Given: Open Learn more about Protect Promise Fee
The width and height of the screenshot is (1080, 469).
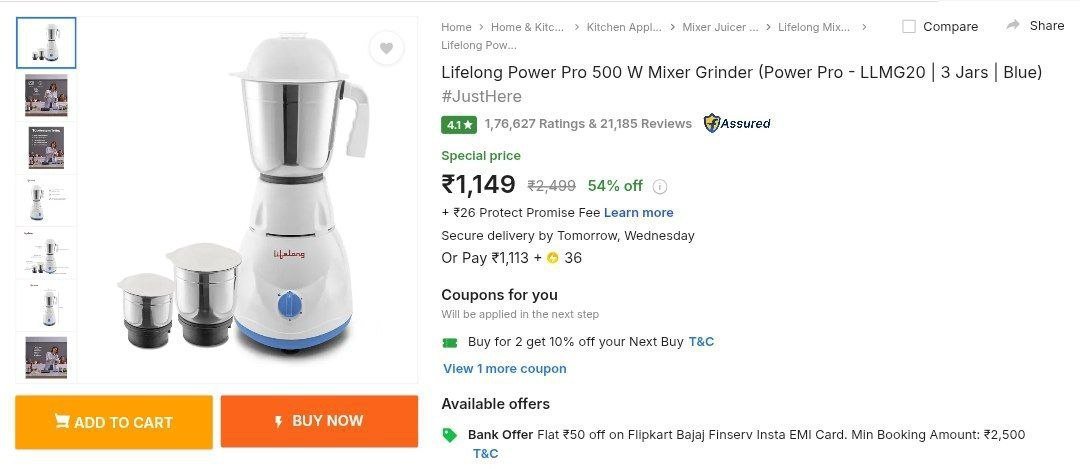Looking at the screenshot, I should 638,212.
